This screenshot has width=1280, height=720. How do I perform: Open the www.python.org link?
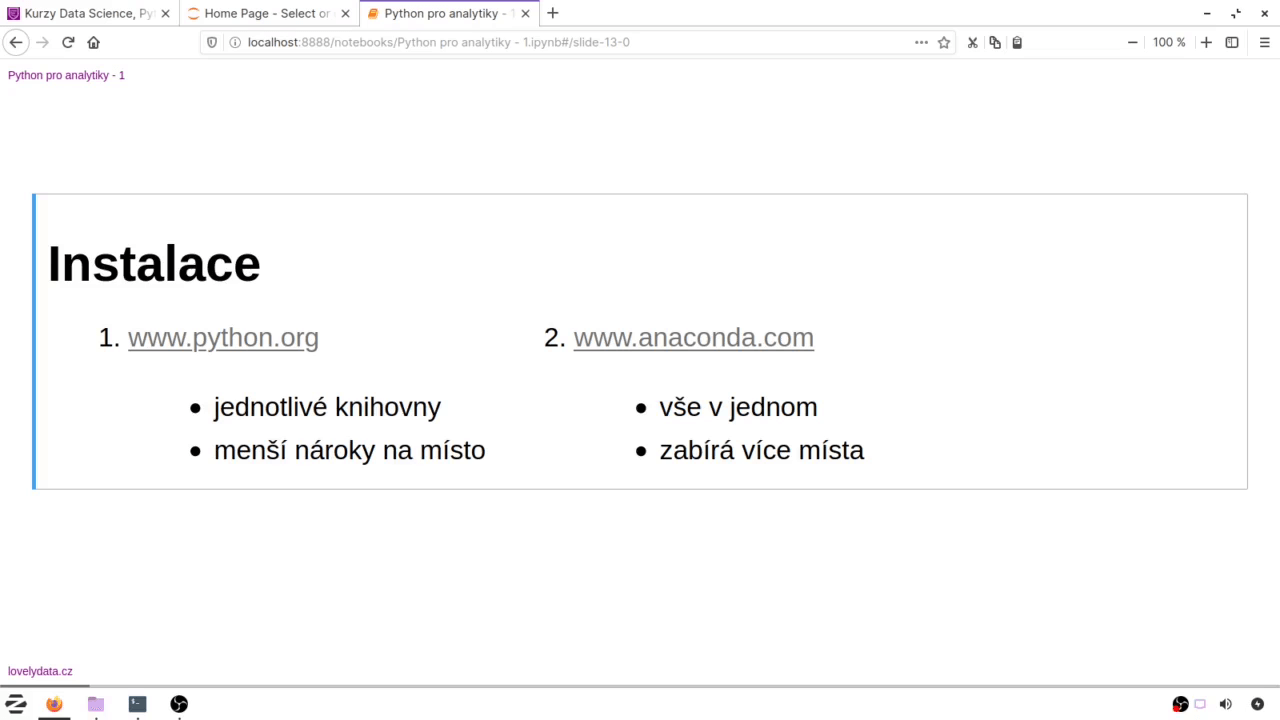[x=223, y=338]
